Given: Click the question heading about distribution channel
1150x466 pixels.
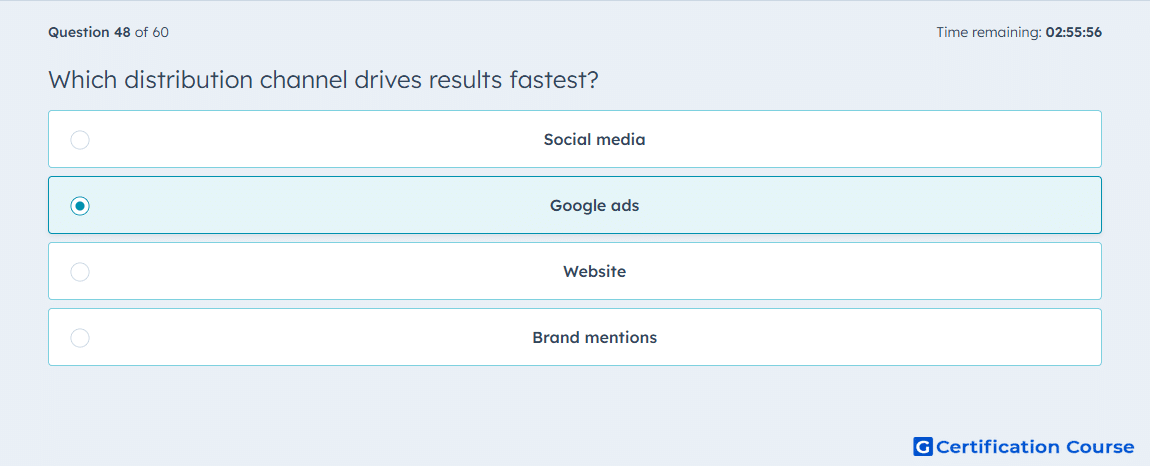Looking at the screenshot, I should click(323, 80).
